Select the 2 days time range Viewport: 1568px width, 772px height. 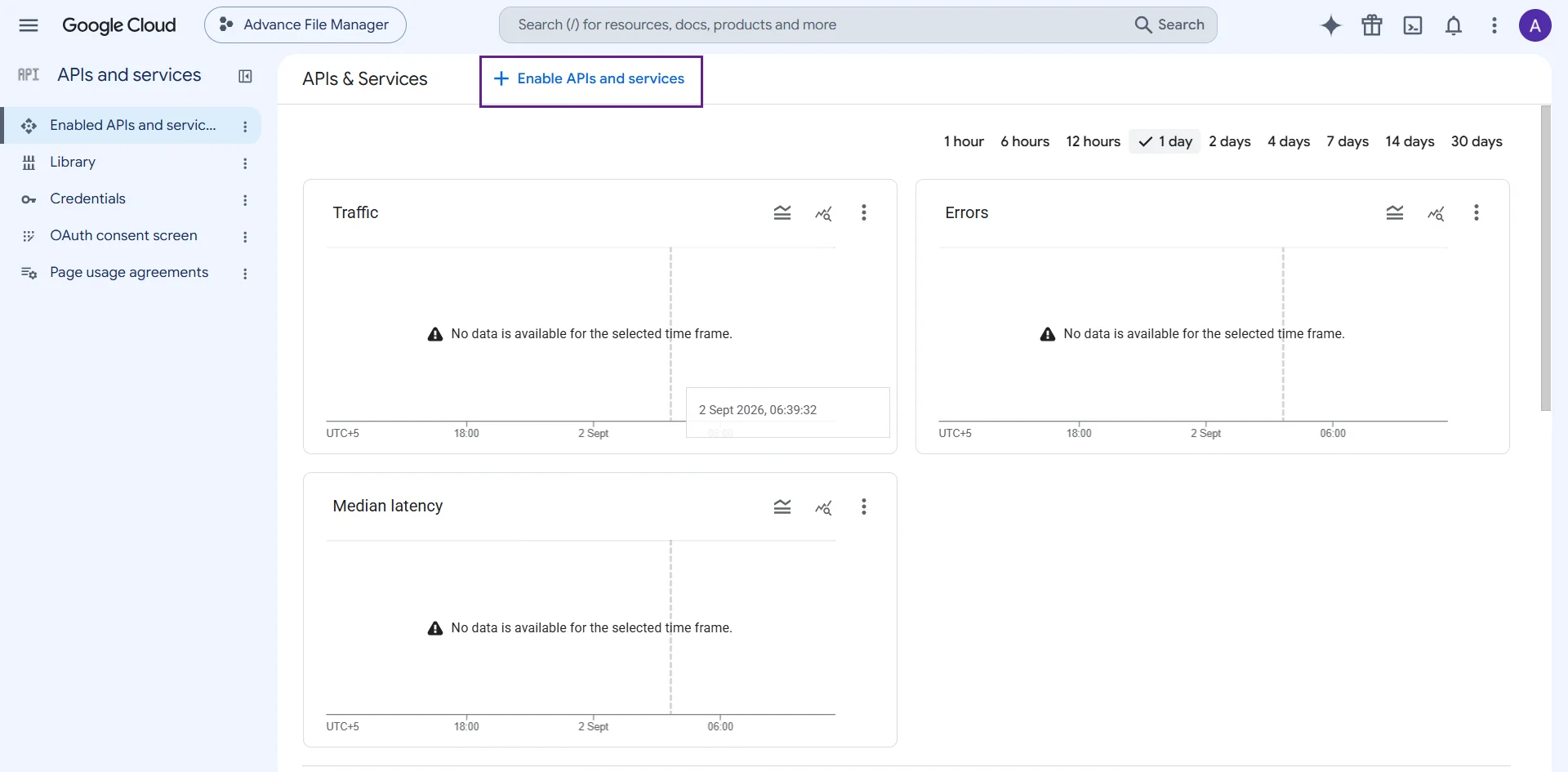click(1230, 141)
